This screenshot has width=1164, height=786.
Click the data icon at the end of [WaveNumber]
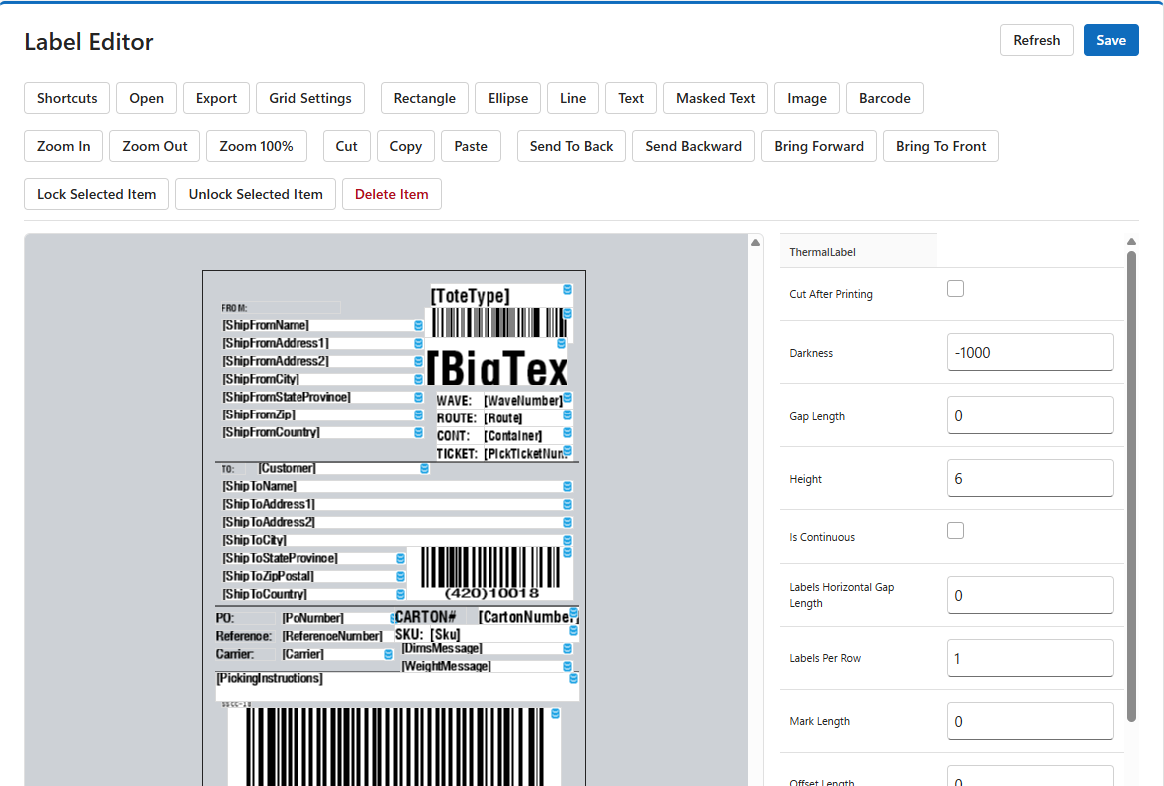[x=568, y=398]
